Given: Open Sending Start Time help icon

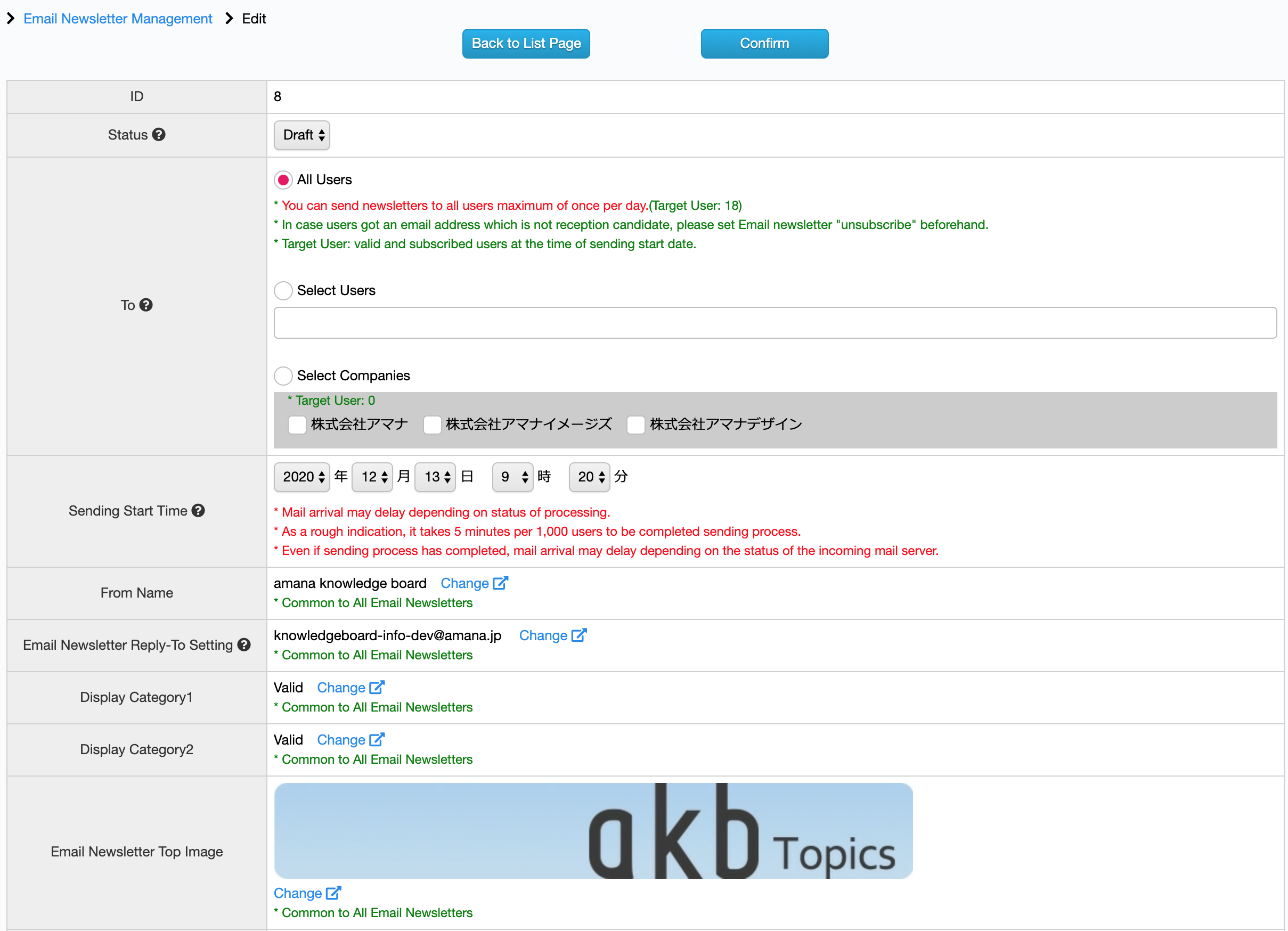Looking at the screenshot, I should pyautogui.click(x=198, y=510).
